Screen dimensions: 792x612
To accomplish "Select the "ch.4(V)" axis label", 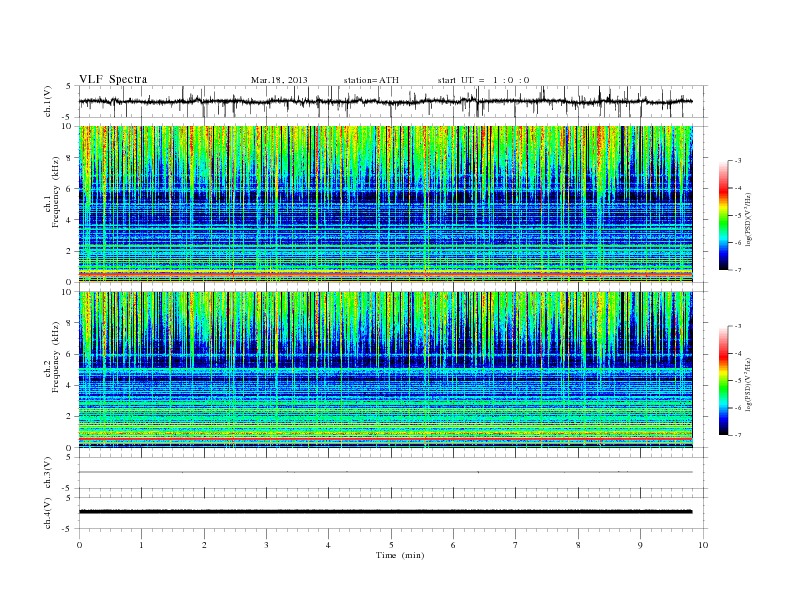I will pyautogui.click(x=48, y=513).
